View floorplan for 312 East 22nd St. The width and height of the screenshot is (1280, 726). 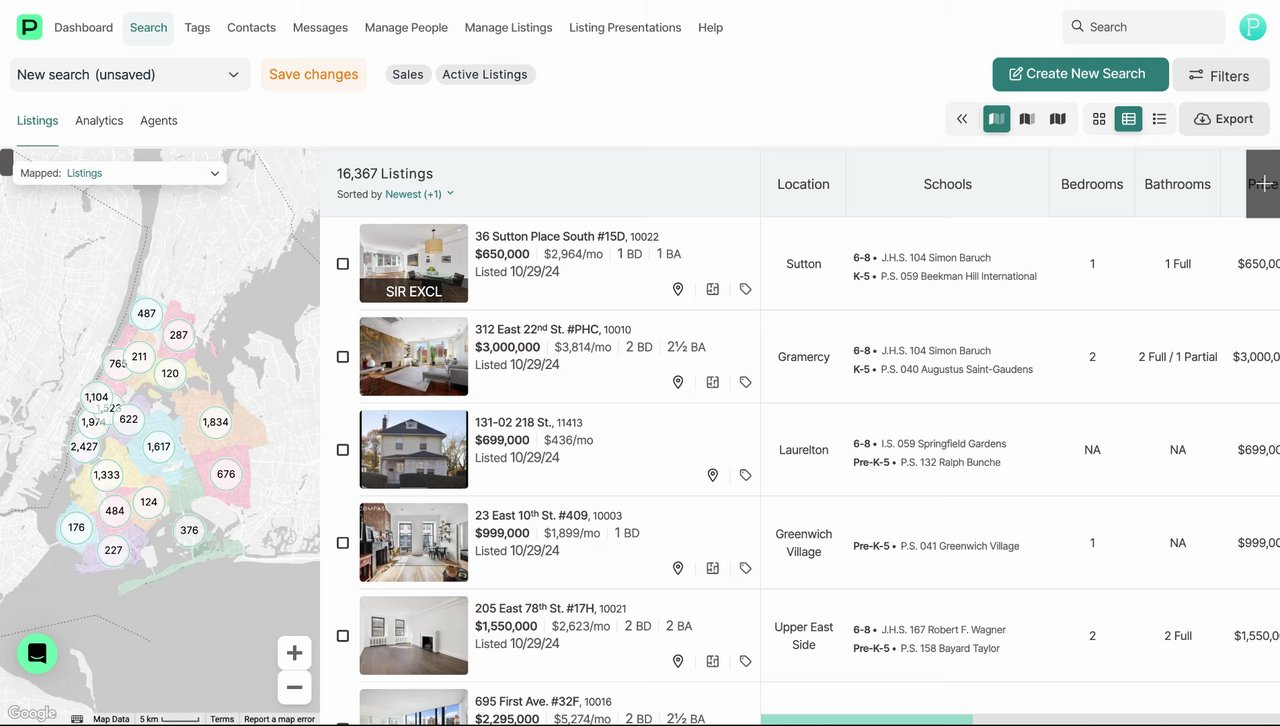[713, 382]
